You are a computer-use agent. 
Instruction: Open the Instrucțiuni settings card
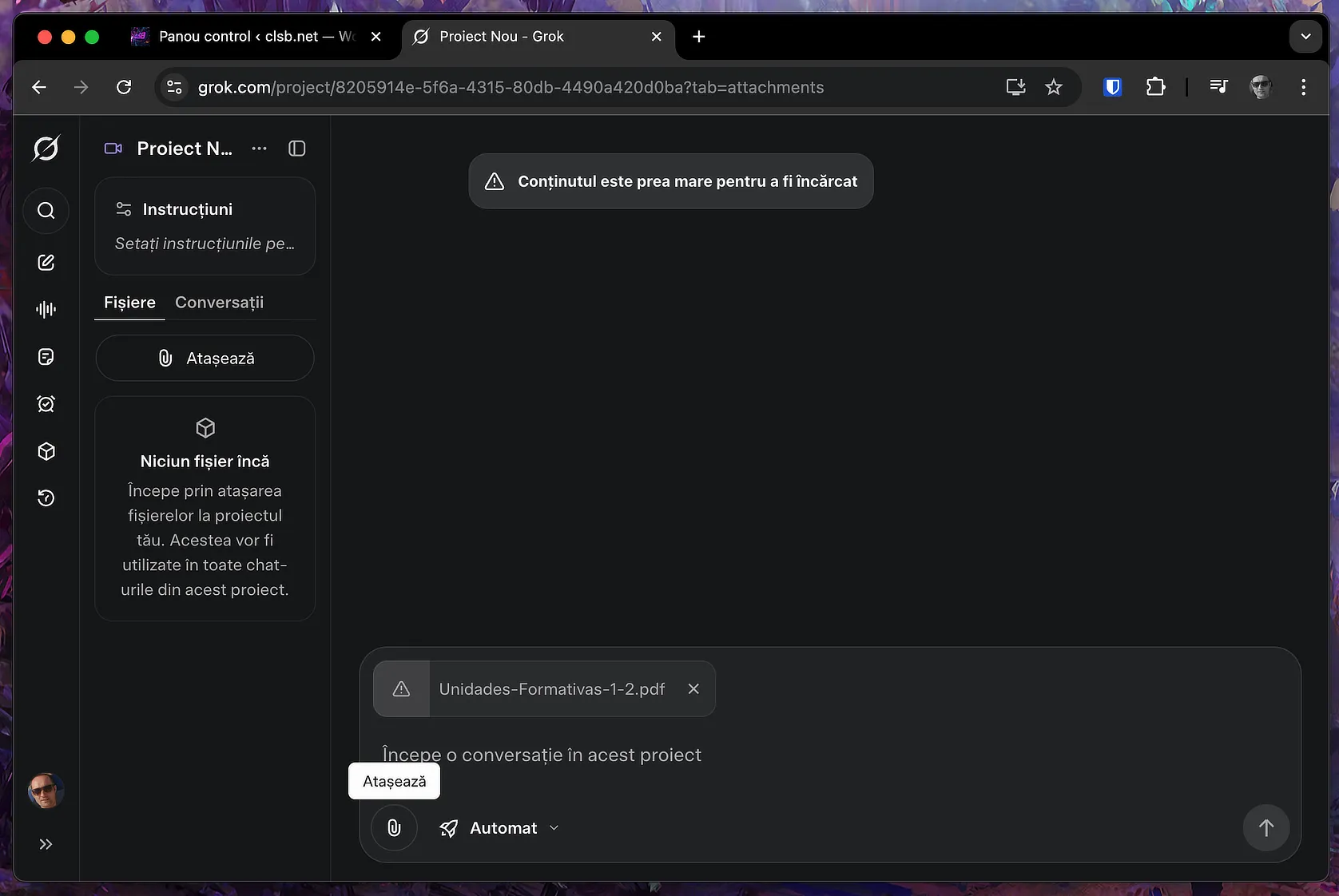coord(205,226)
